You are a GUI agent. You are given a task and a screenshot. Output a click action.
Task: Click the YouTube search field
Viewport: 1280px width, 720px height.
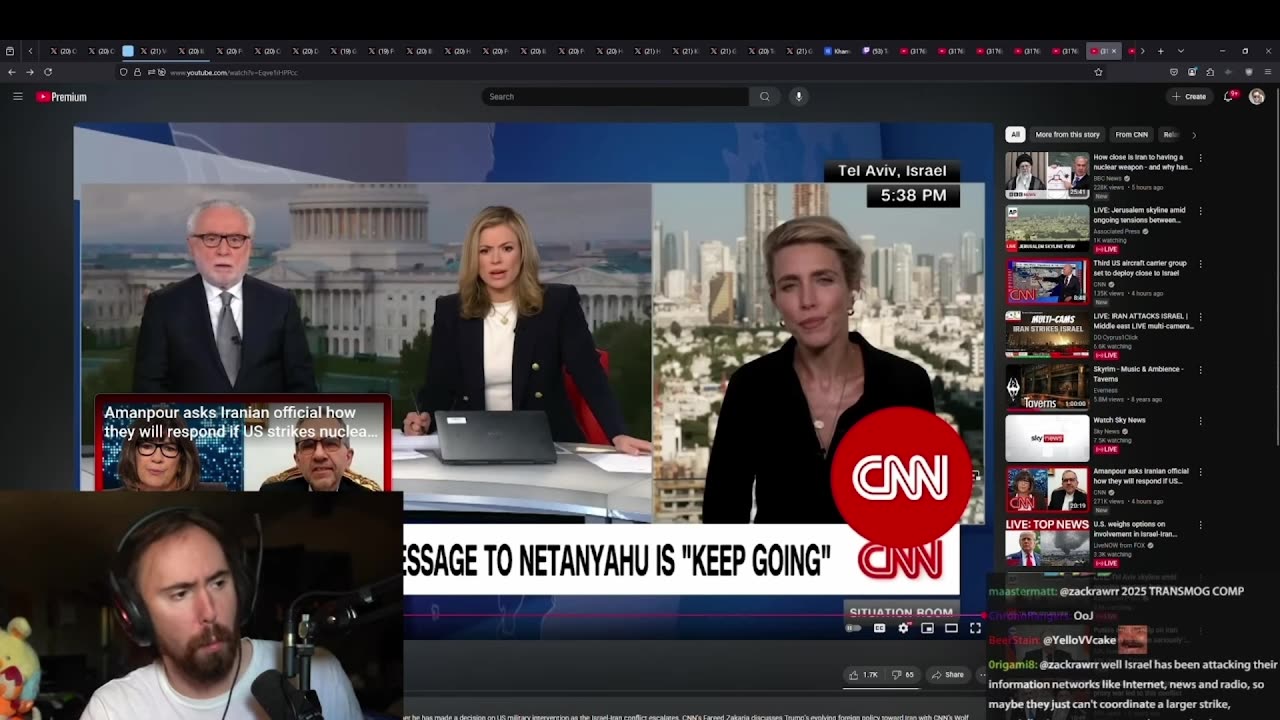pyautogui.click(x=615, y=97)
